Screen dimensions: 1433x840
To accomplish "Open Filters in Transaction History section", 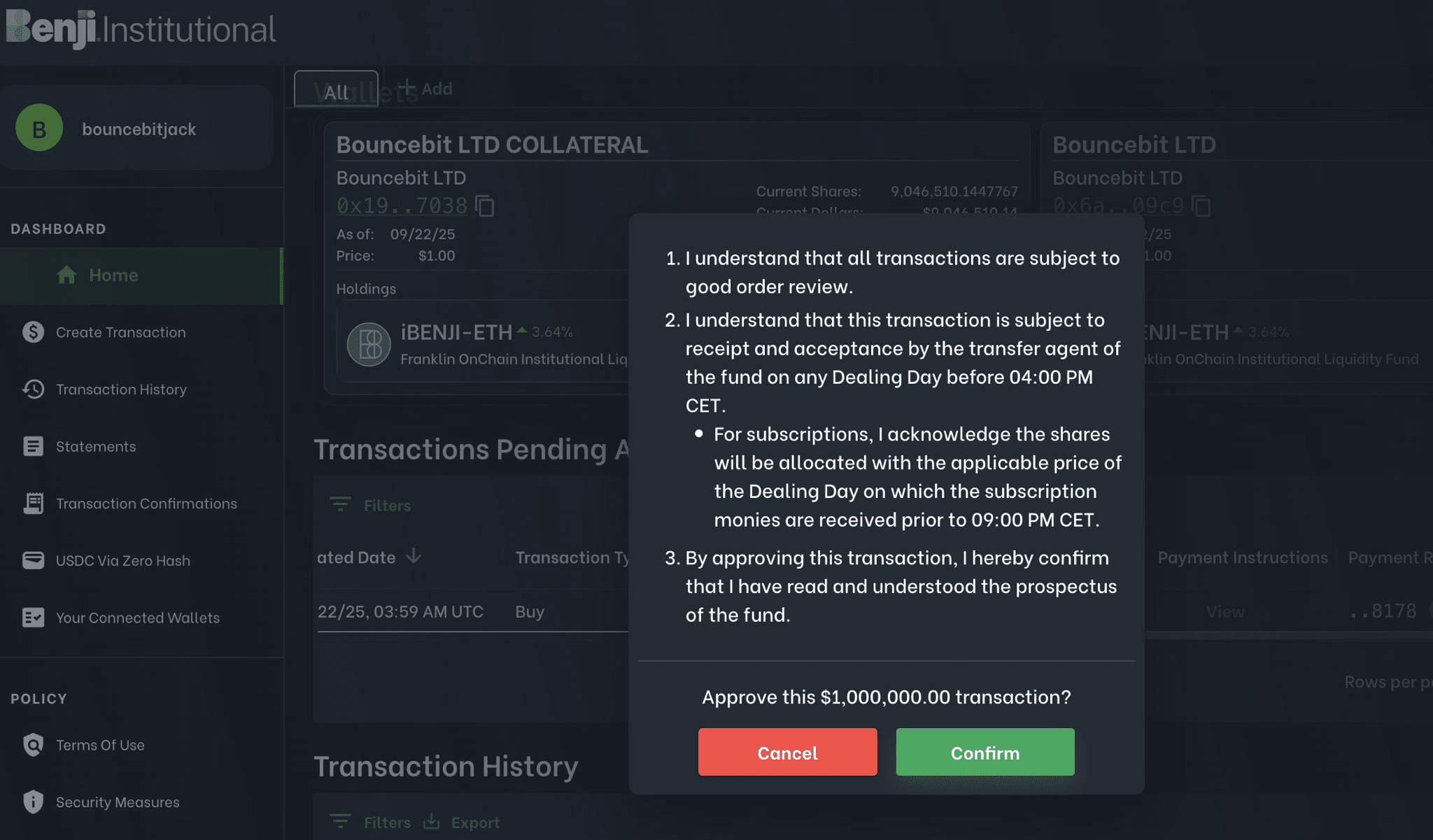I will [x=371, y=823].
